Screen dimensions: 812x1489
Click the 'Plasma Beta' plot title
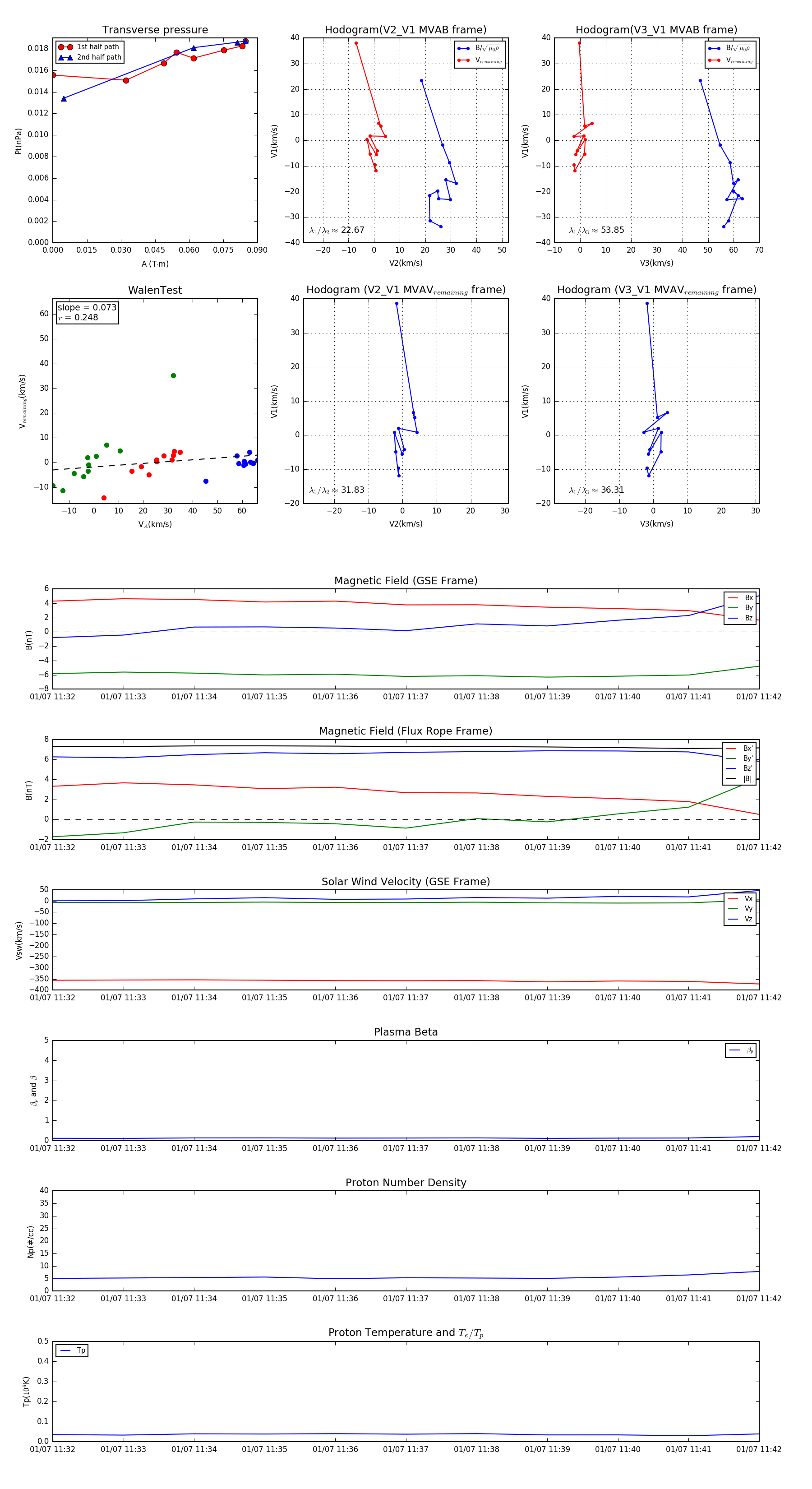point(406,1032)
